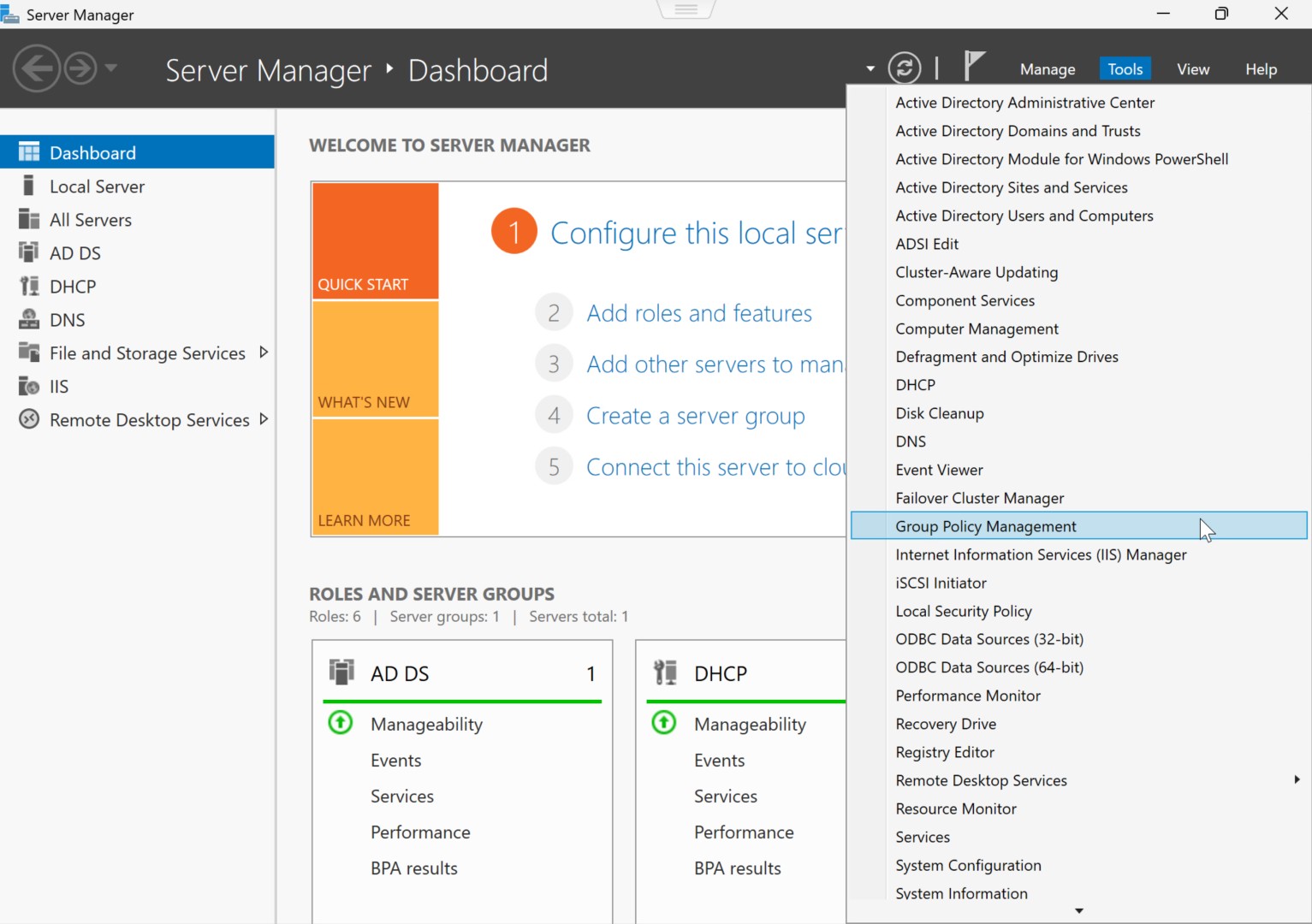Click AD DS role tile header icon
1312x924 pixels.
tap(341, 672)
